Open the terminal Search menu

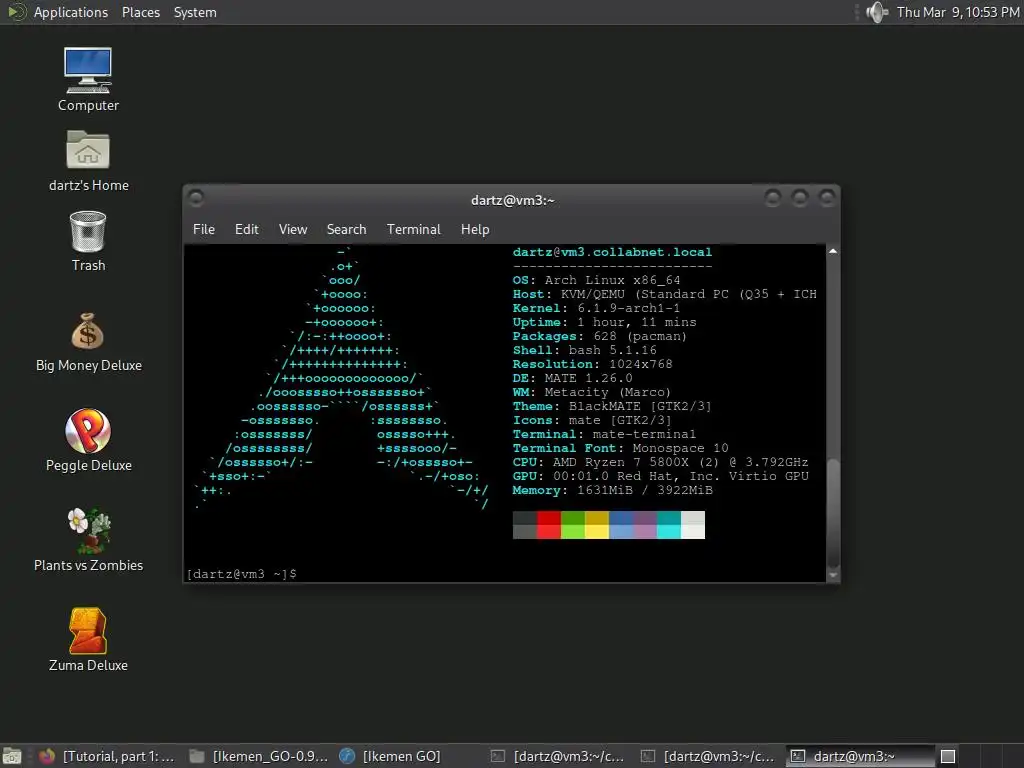pyautogui.click(x=346, y=229)
